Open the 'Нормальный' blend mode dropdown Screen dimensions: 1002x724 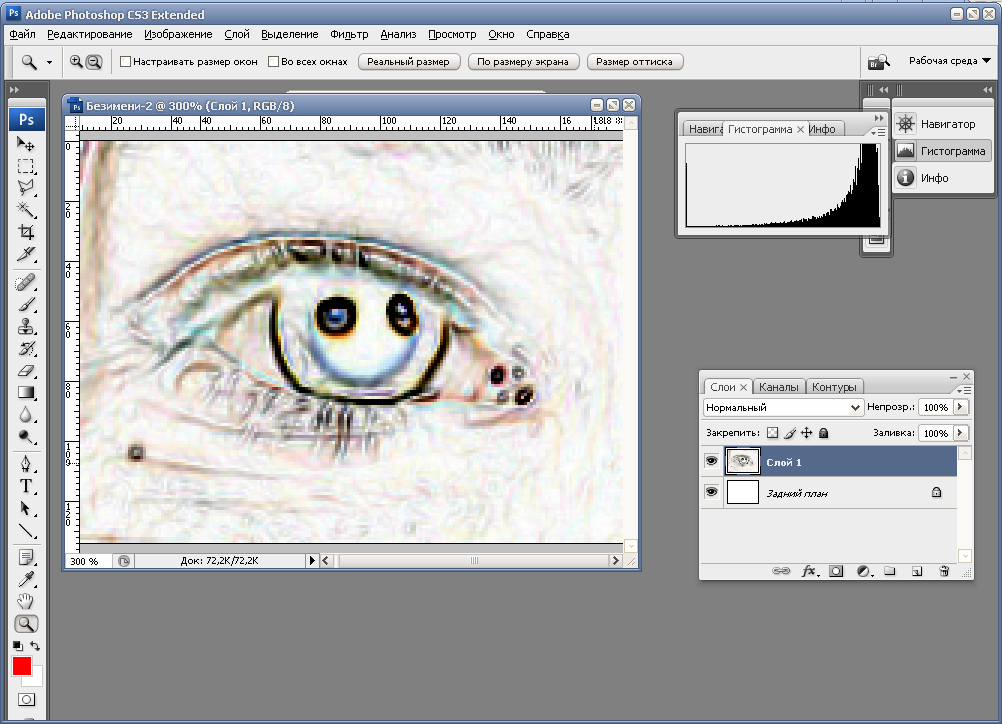(x=783, y=408)
